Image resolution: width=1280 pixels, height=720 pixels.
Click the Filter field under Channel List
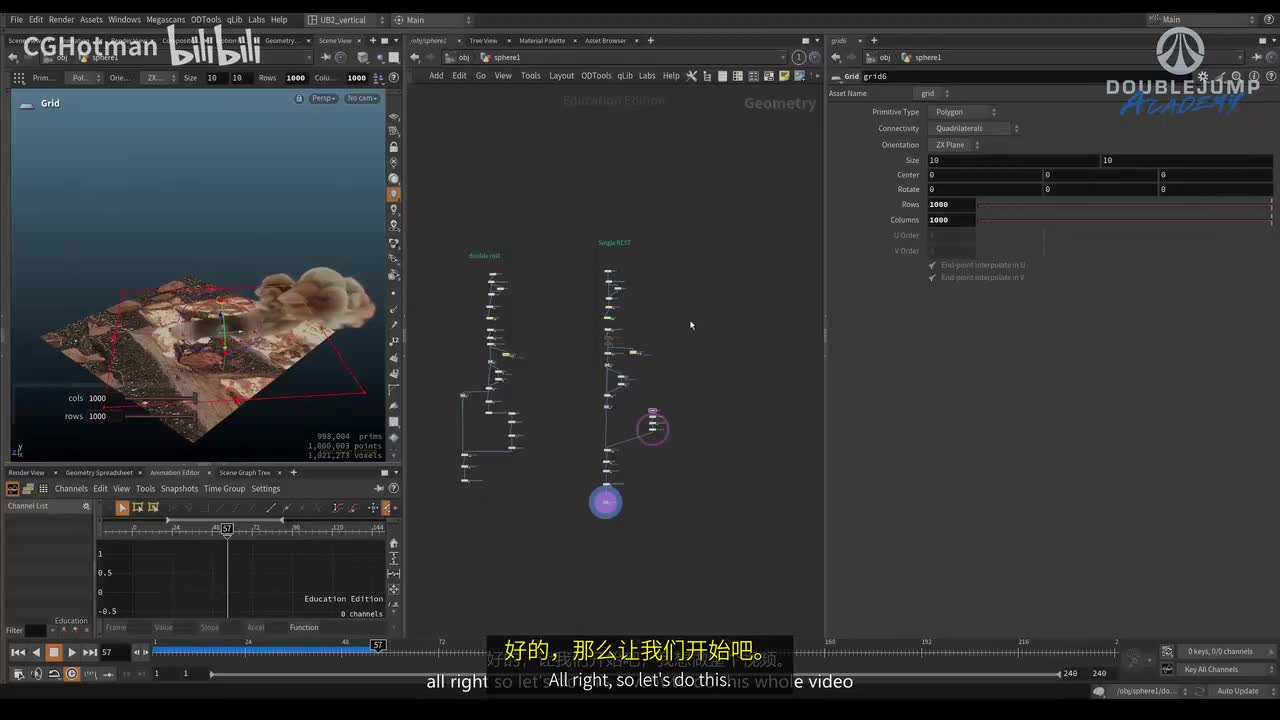[36, 630]
